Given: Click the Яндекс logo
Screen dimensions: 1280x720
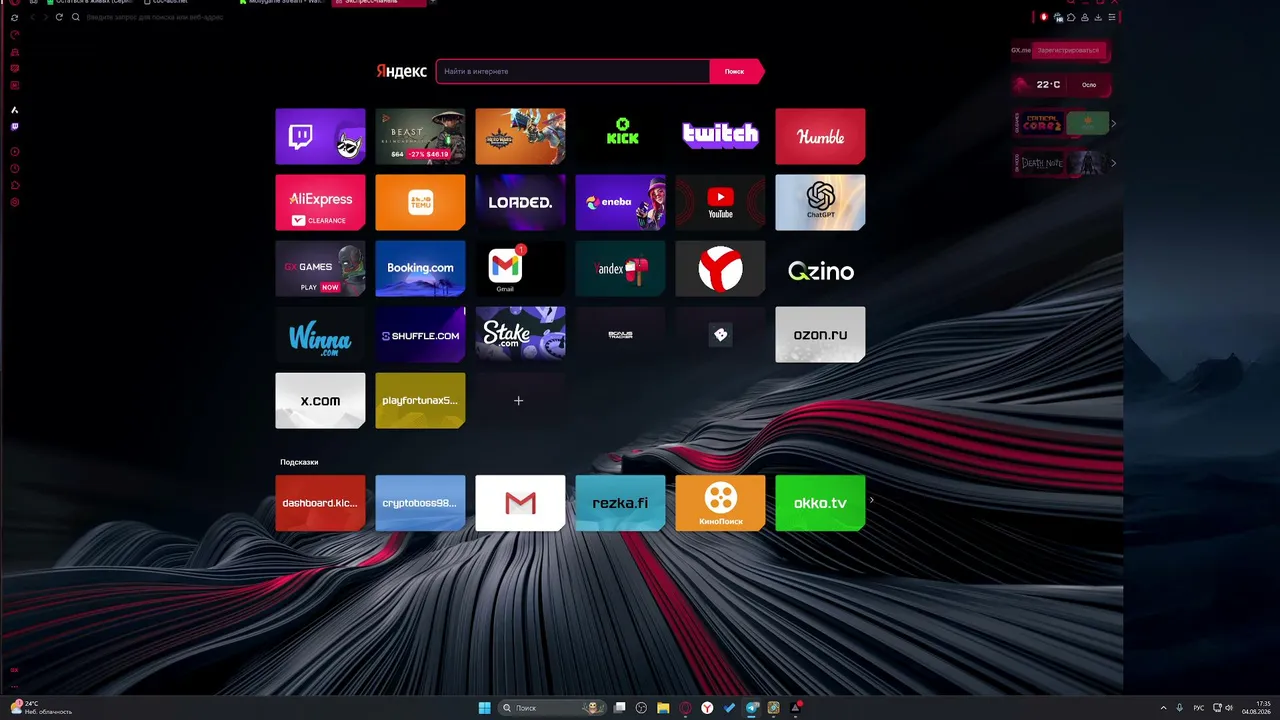Looking at the screenshot, I should 401,71.
